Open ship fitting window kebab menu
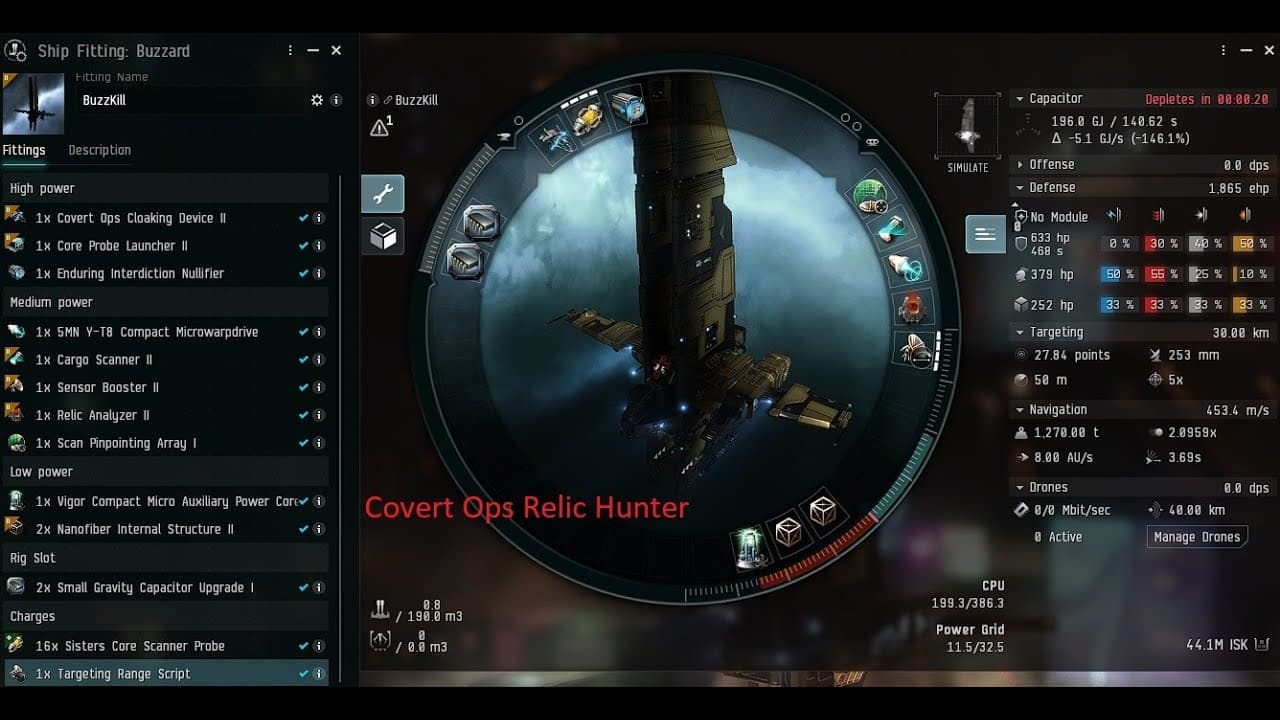 click(x=290, y=50)
